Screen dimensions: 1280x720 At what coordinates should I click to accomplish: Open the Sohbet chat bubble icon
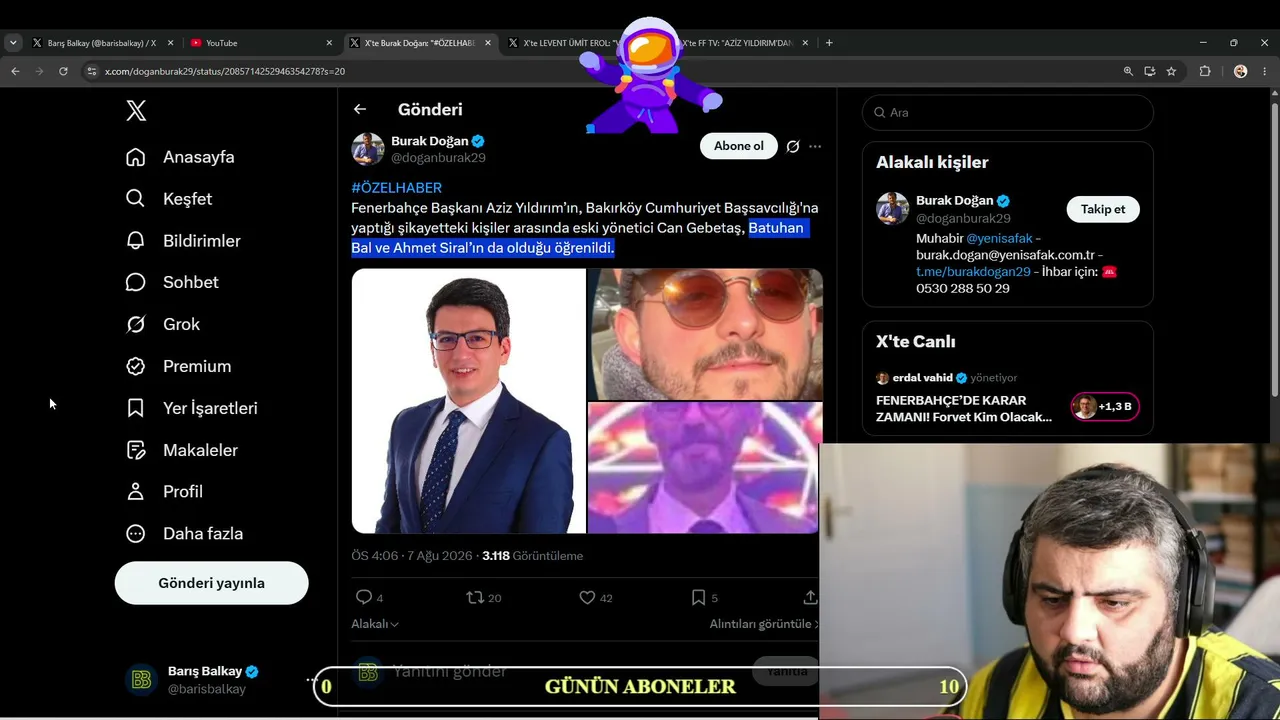click(x=136, y=282)
